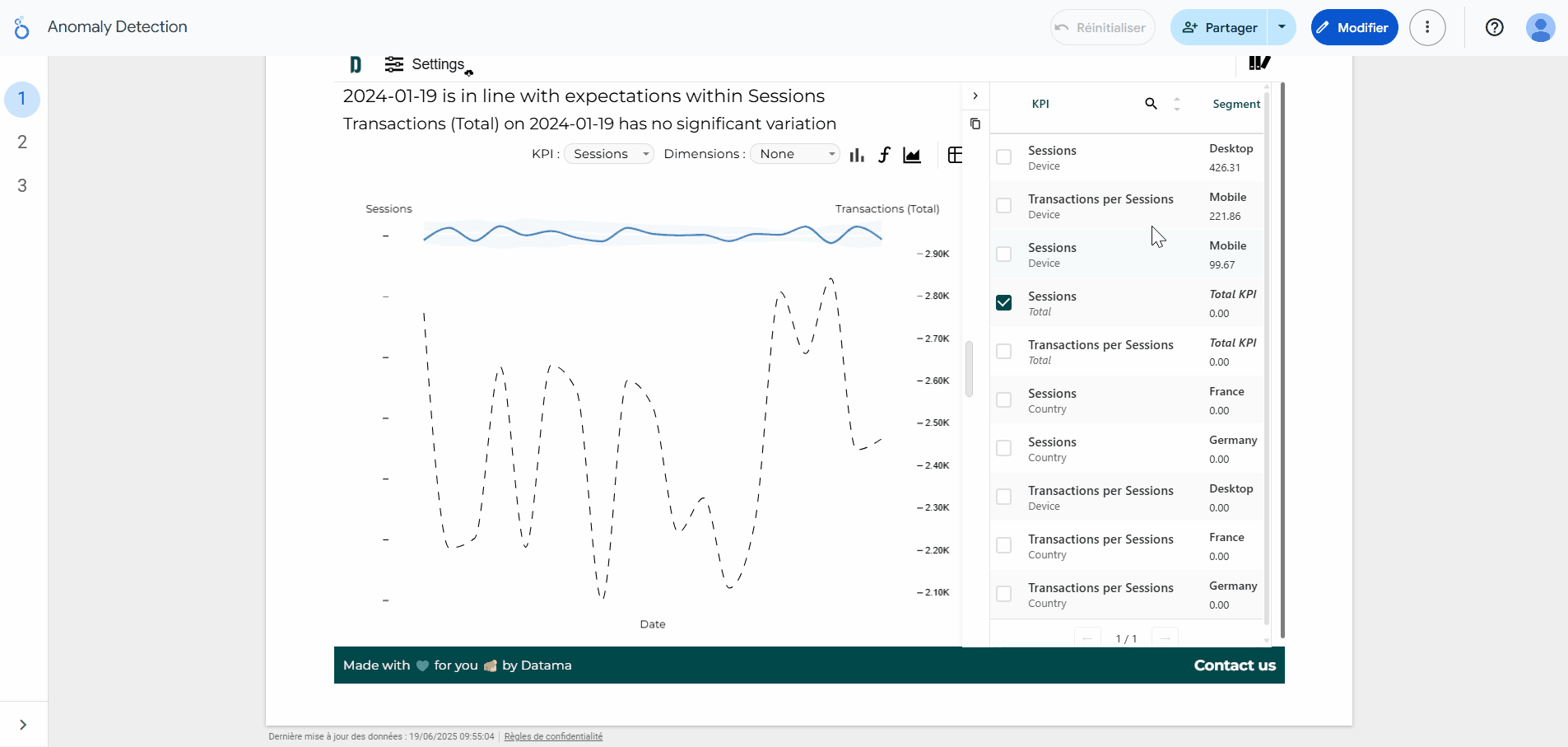This screenshot has height=747, width=1568.
Task: Click the copy icon beside the chart
Action: click(x=975, y=124)
